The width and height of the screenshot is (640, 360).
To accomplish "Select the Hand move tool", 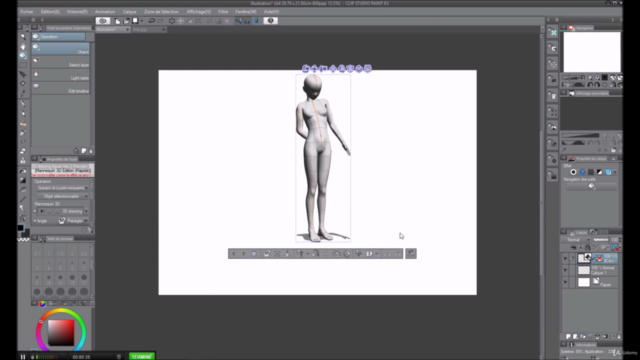I will pyautogui.click(x=23, y=47).
